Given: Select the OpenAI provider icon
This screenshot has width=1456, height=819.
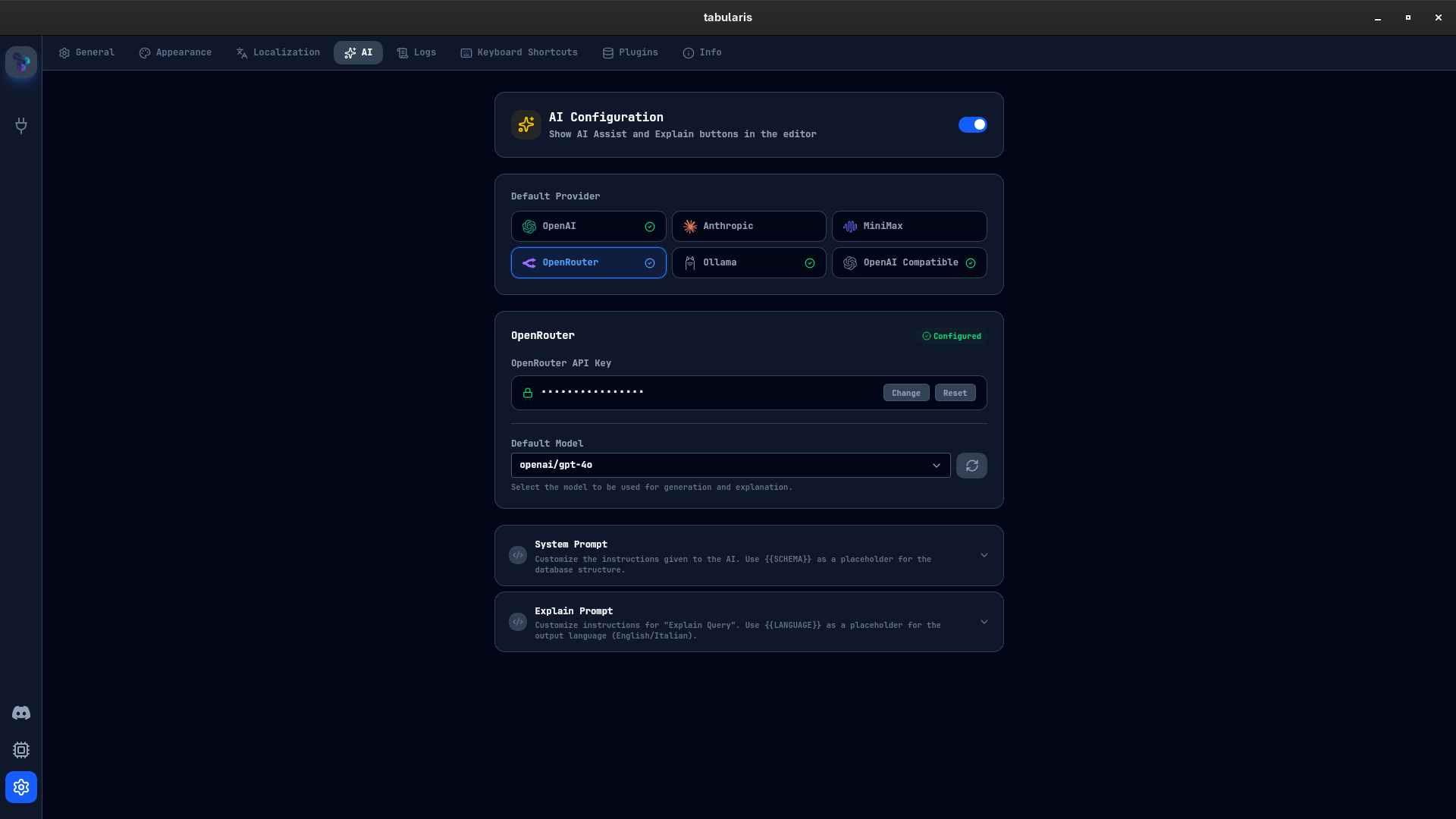Looking at the screenshot, I should pos(529,226).
